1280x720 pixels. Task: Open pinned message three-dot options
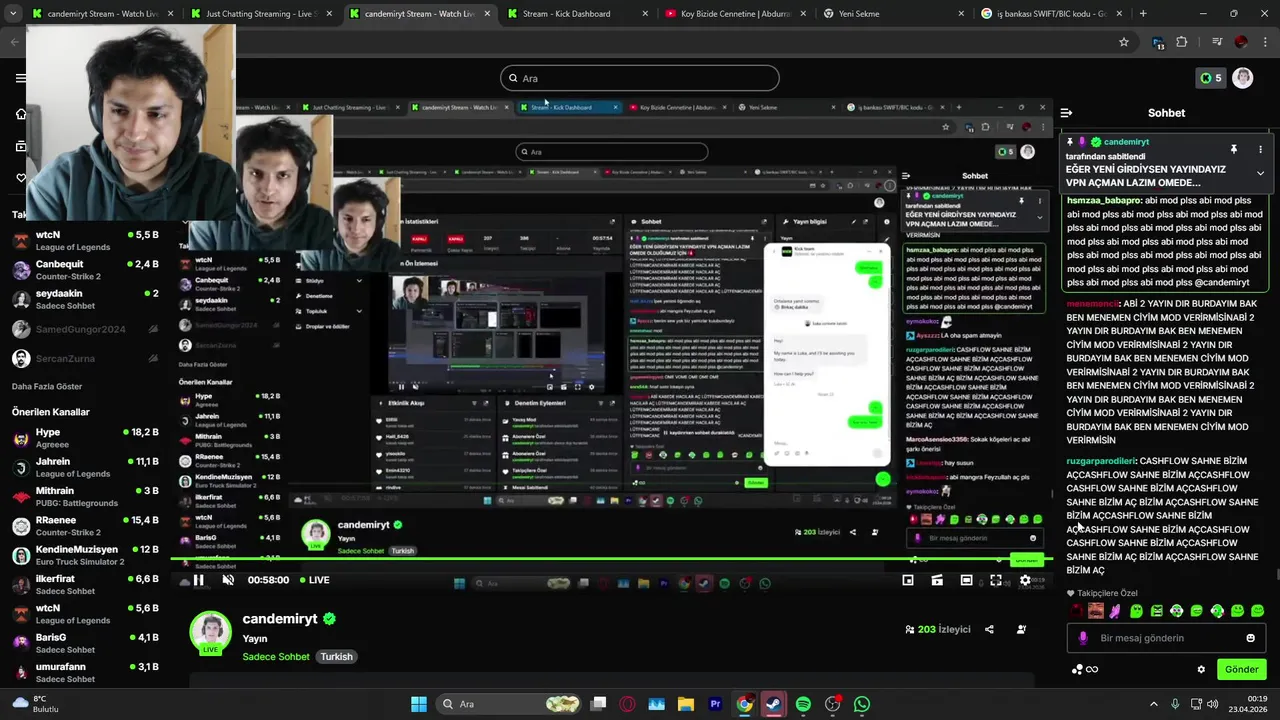(1260, 149)
